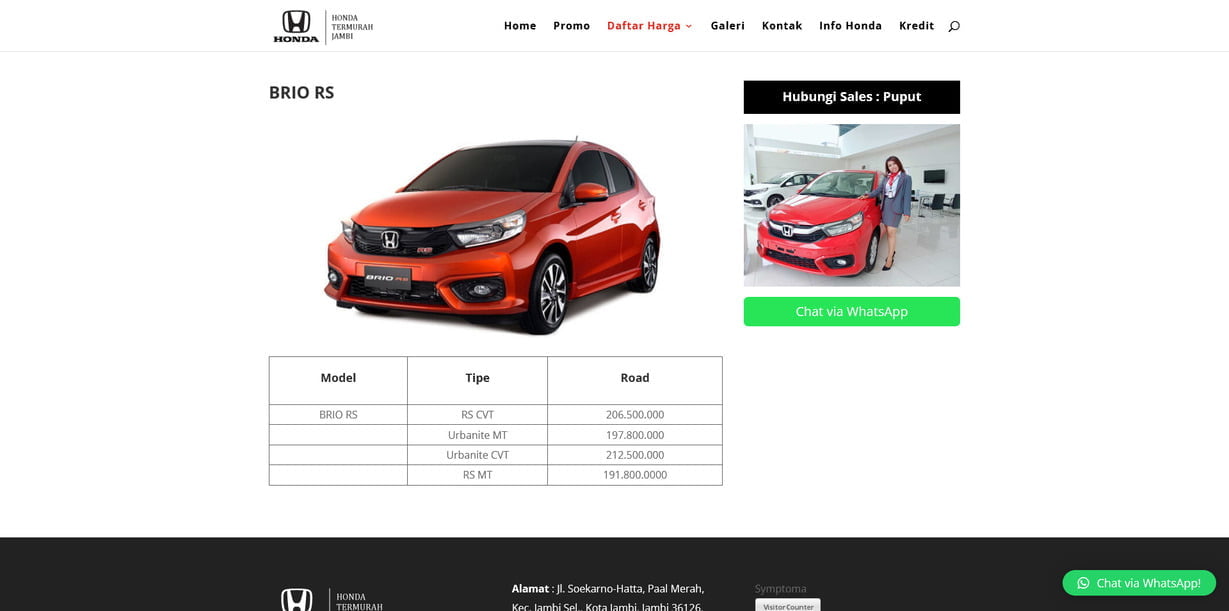This screenshot has height=611, width=1229.
Task: Select the BRIO RS table cell
Action: tap(338, 415)
